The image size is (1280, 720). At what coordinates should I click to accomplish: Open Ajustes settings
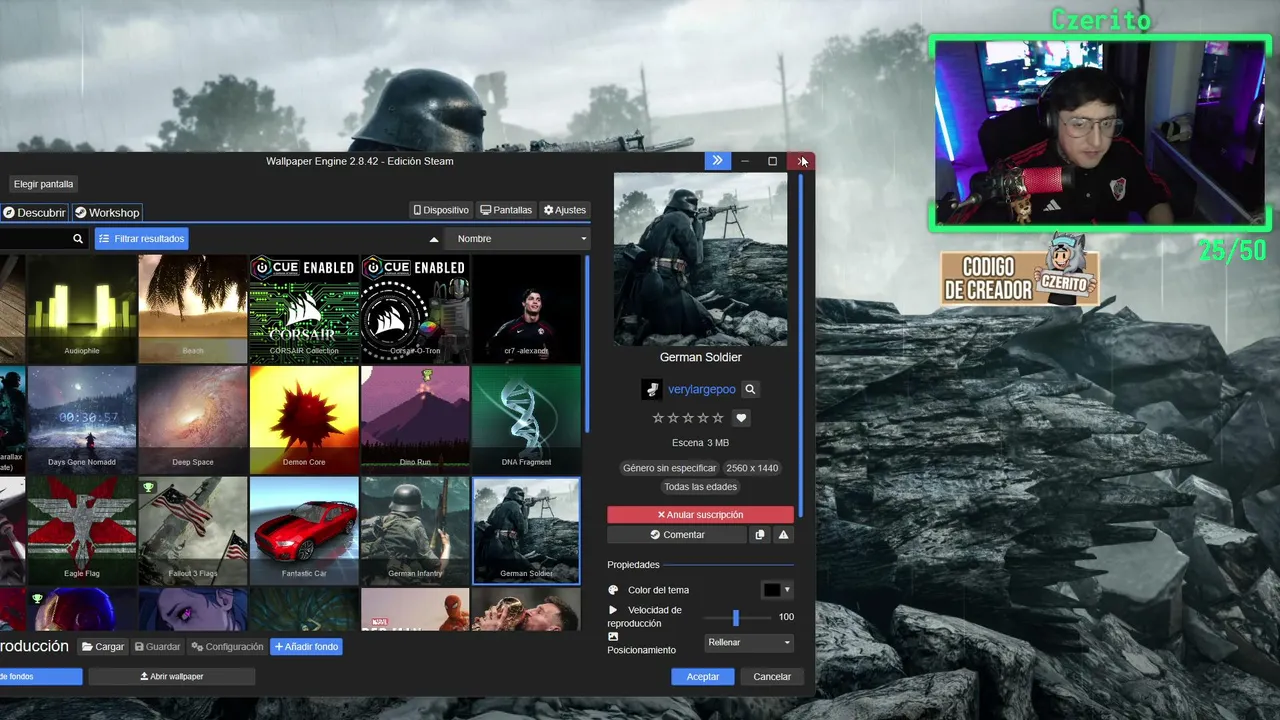click(565, 210)
